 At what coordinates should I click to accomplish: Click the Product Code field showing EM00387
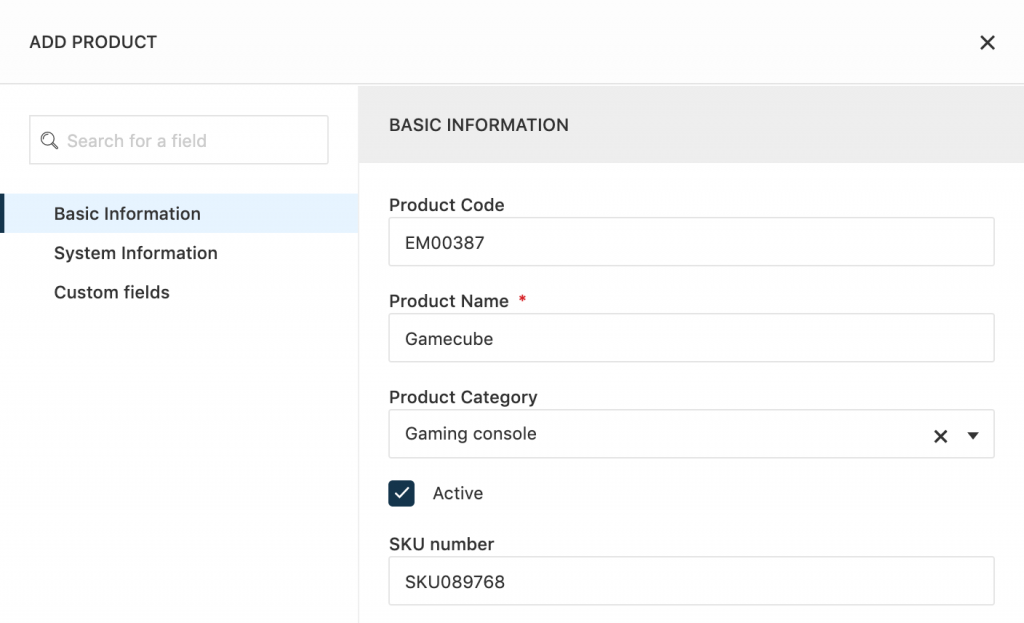(690, 241)
